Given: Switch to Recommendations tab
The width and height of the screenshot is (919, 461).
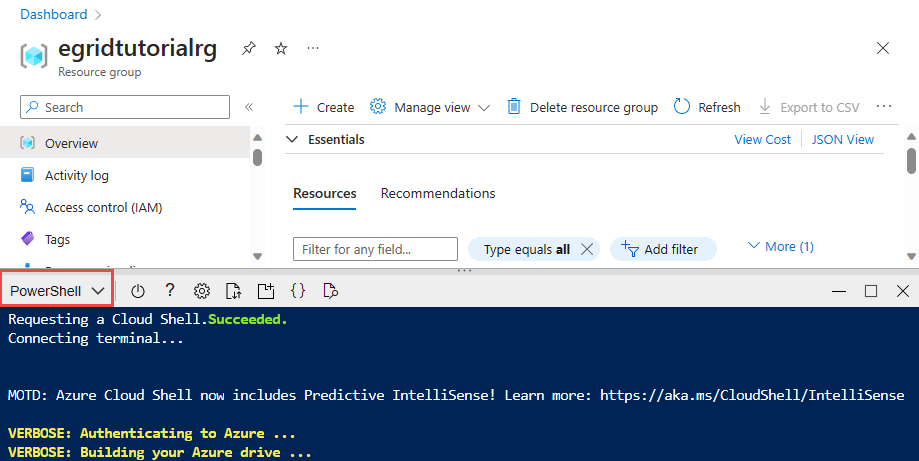Looking at the screenshot, I should [x=438, y=193].
